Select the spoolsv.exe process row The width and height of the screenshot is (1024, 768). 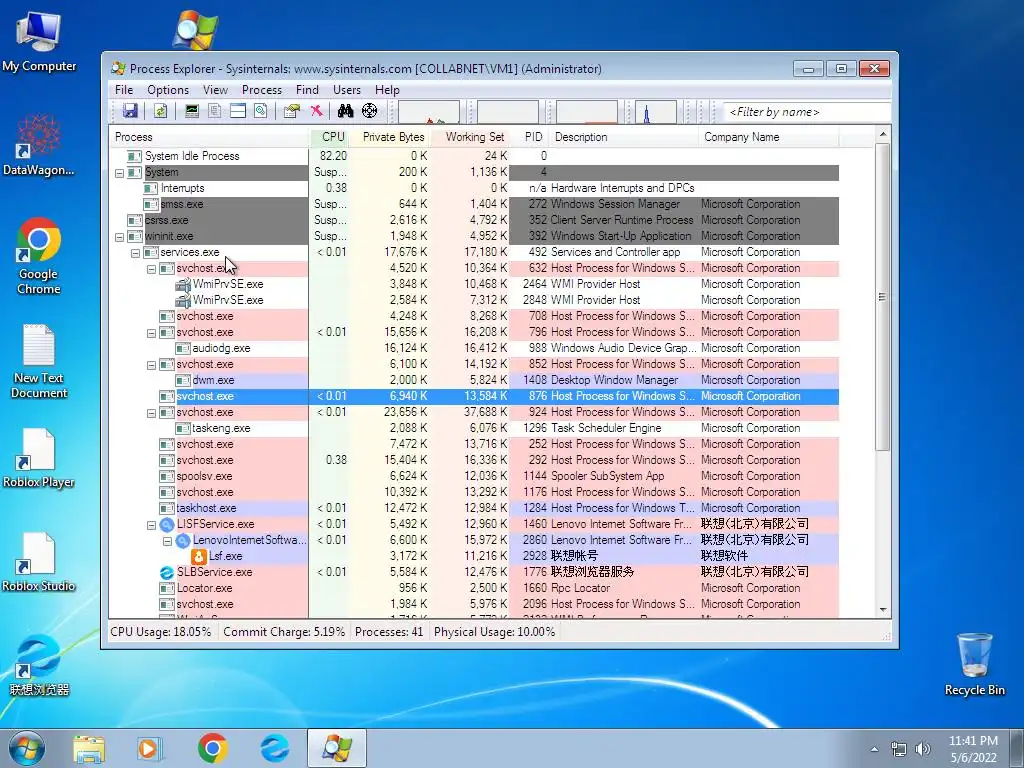click(473, 476)
